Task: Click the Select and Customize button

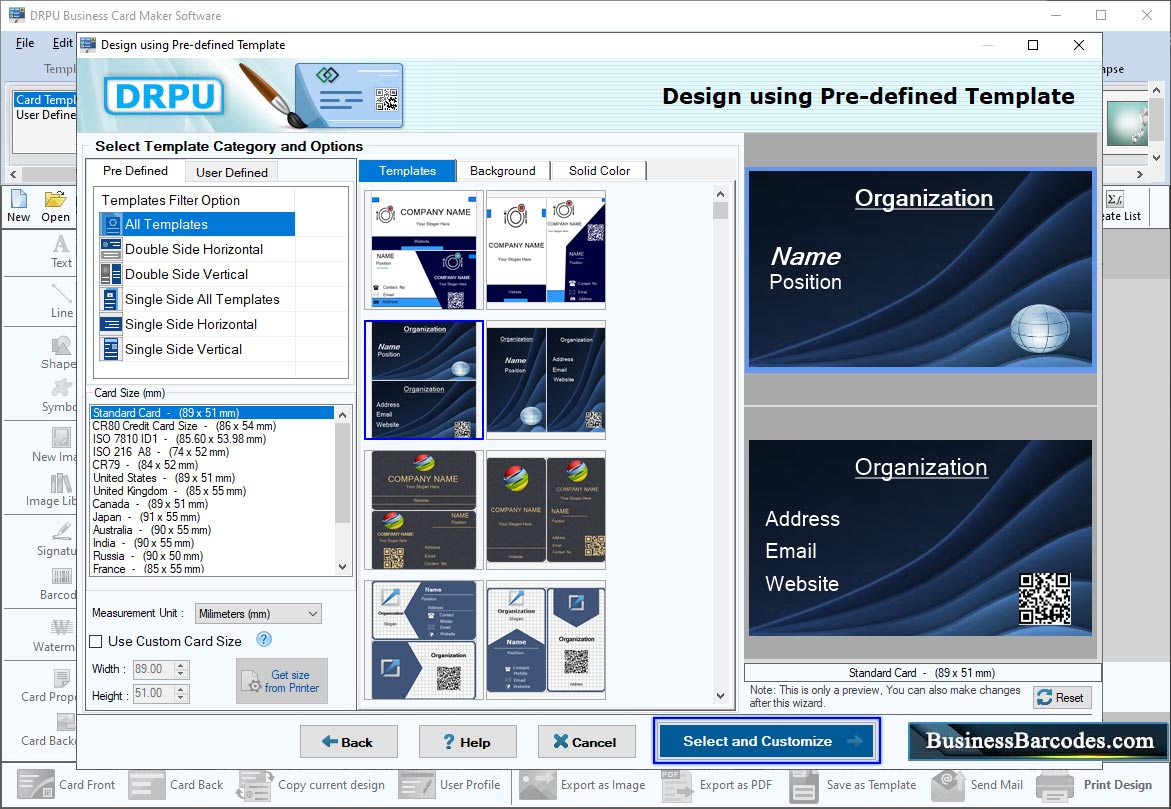Action: tap(767, 741)
